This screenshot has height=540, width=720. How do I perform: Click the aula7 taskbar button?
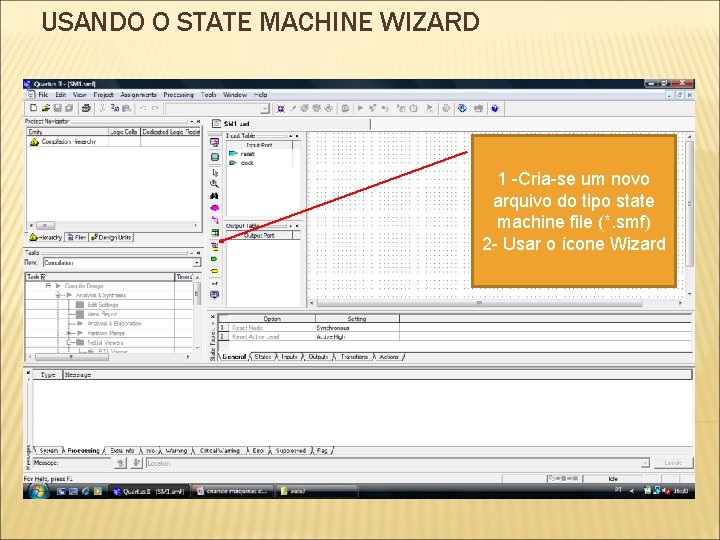(x=317, y=491)
